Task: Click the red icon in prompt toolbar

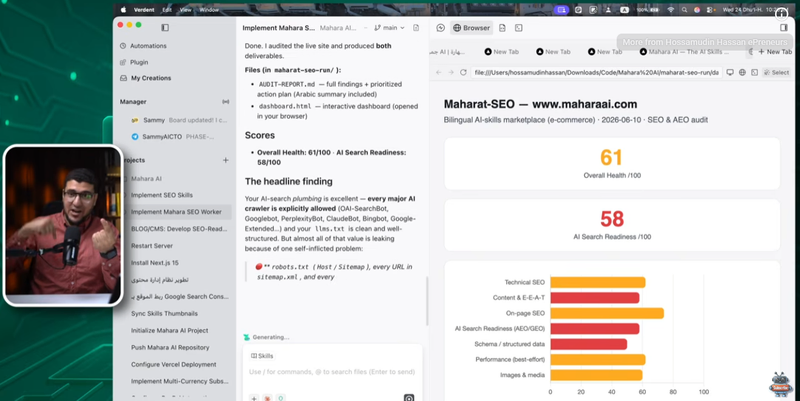Action: (267, 398)
